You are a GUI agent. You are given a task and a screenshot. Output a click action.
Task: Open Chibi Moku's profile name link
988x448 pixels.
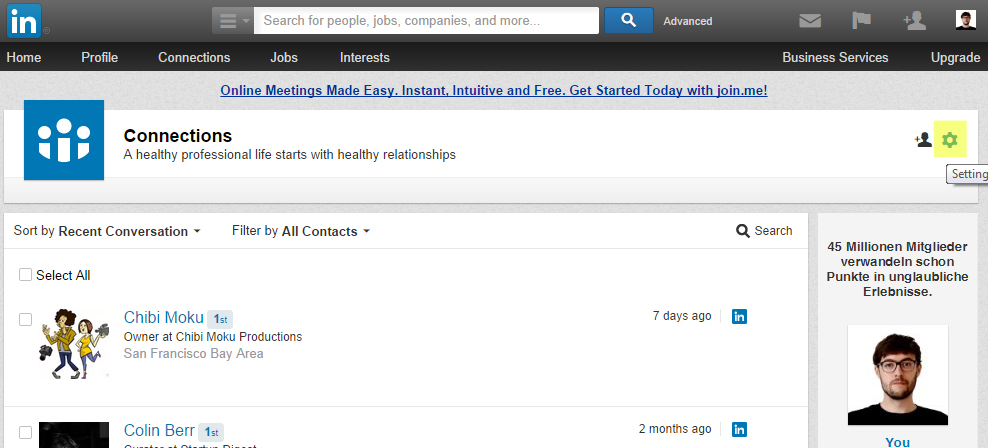point(163,318)
